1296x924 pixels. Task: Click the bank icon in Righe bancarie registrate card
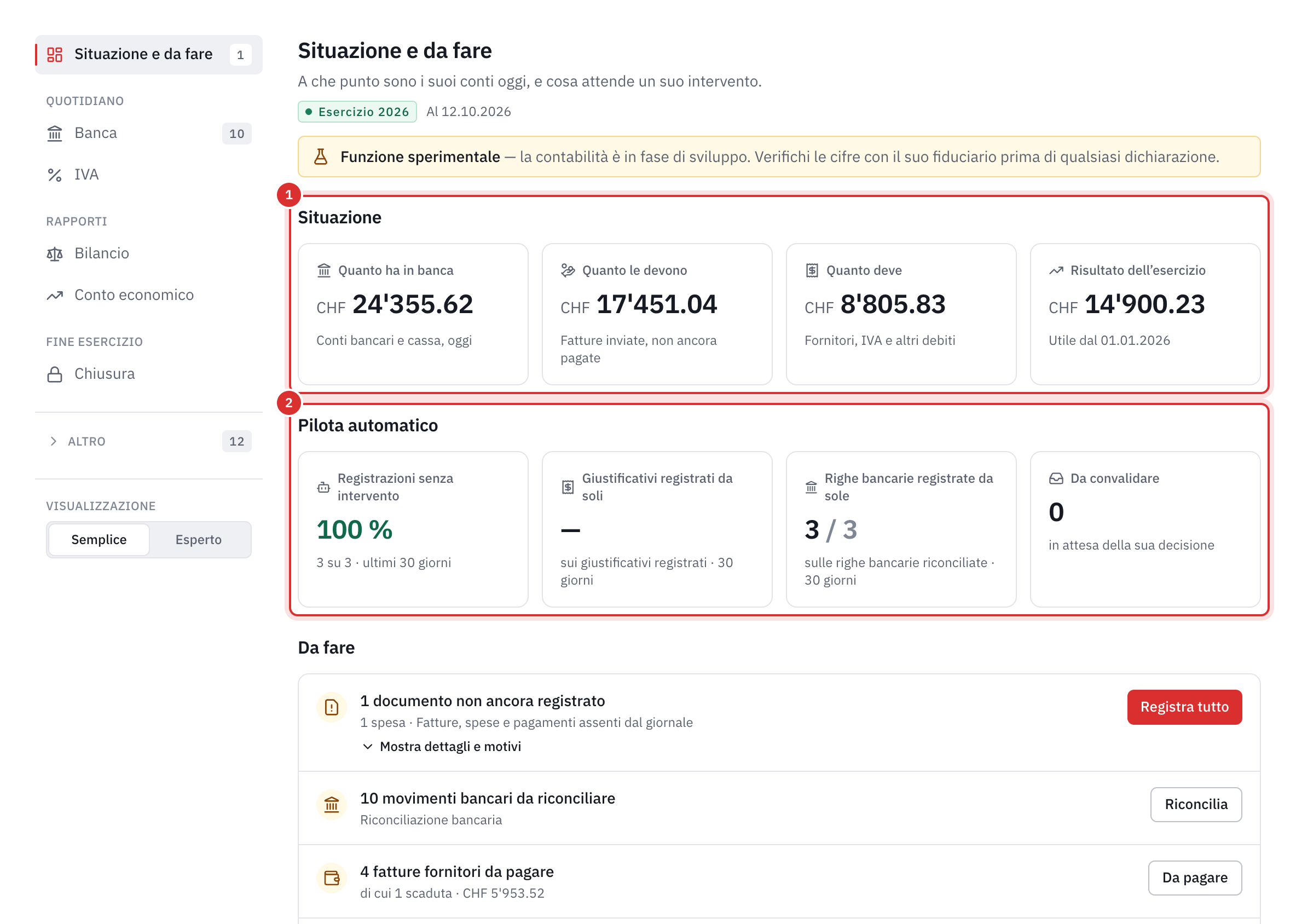coord(811,487)
